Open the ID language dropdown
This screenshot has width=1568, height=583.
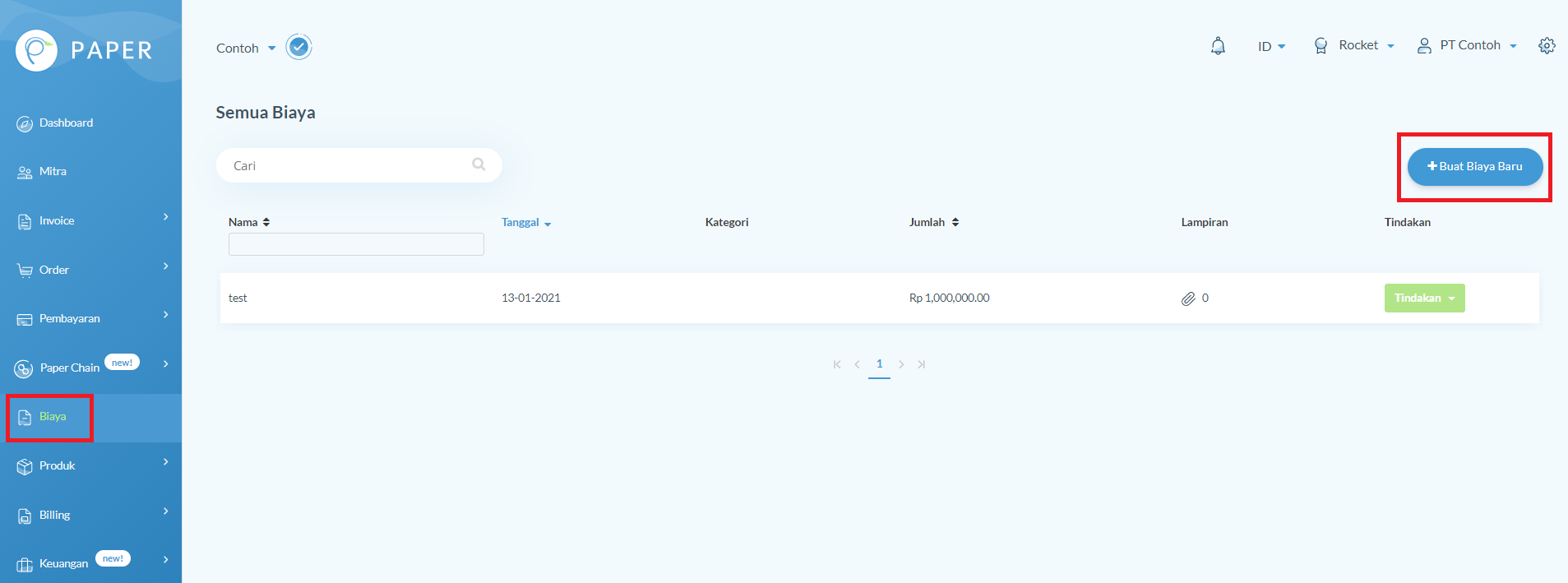click(x=1271, y=46)
